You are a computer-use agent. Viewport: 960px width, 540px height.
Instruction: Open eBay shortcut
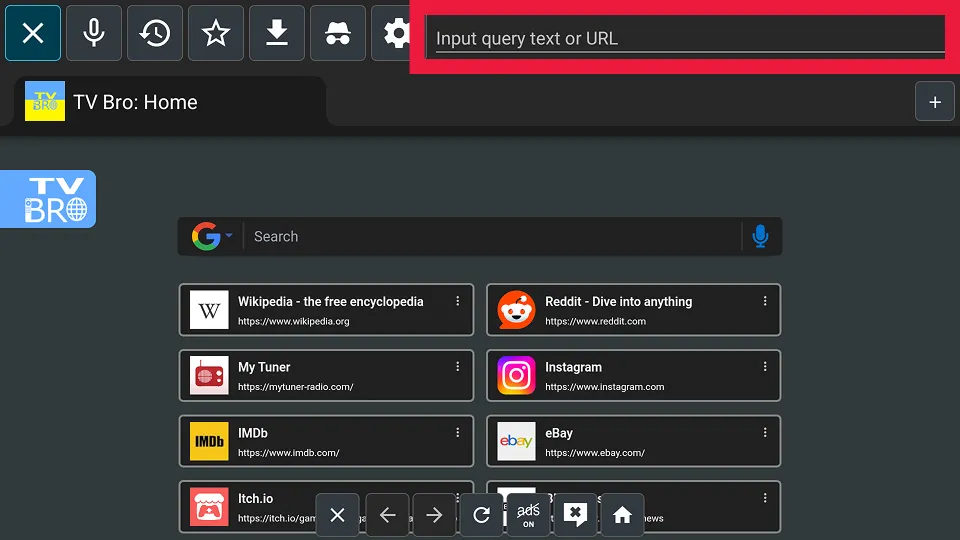(x=634, y=441)
